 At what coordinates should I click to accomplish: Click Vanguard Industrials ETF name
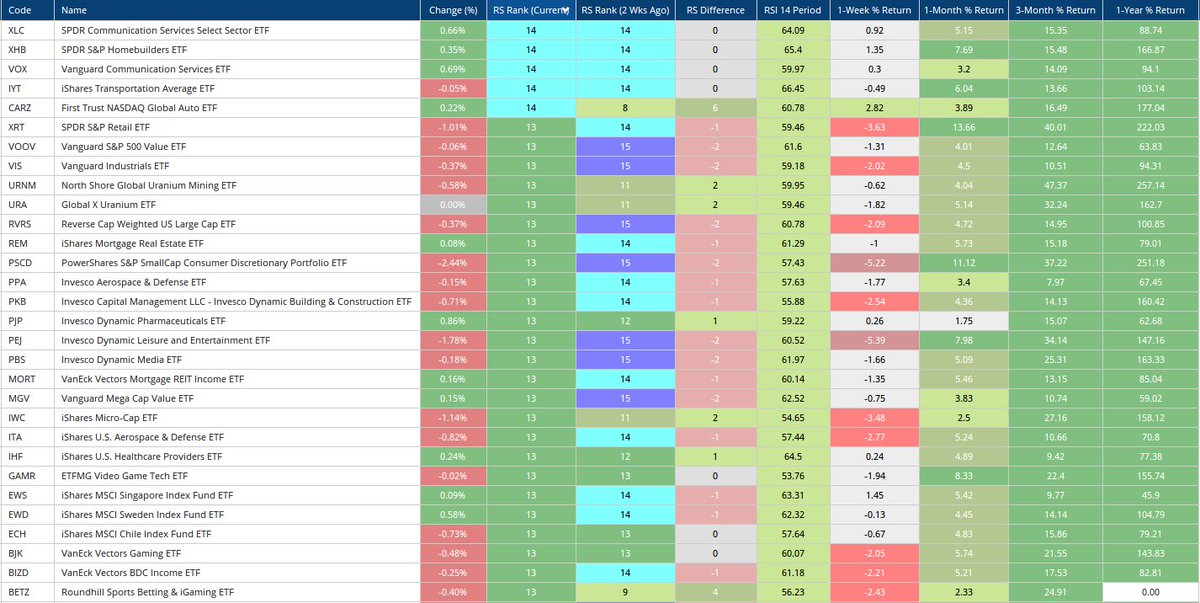(x=115, y=166)
